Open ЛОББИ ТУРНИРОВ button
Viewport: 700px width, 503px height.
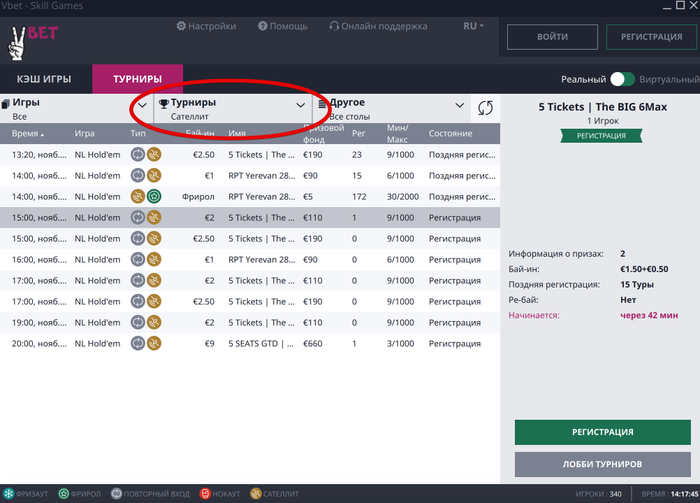point(603,464)
